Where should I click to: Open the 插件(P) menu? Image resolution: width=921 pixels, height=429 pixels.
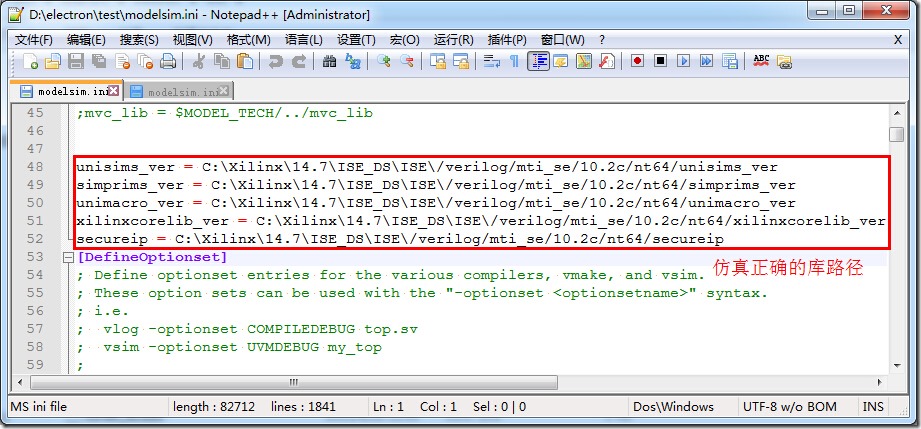507,40
